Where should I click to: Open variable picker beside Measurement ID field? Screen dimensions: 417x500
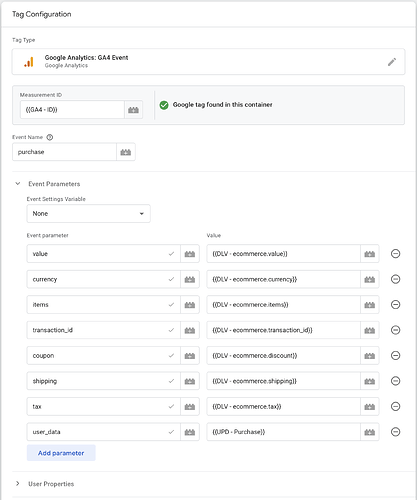(133, 110)
